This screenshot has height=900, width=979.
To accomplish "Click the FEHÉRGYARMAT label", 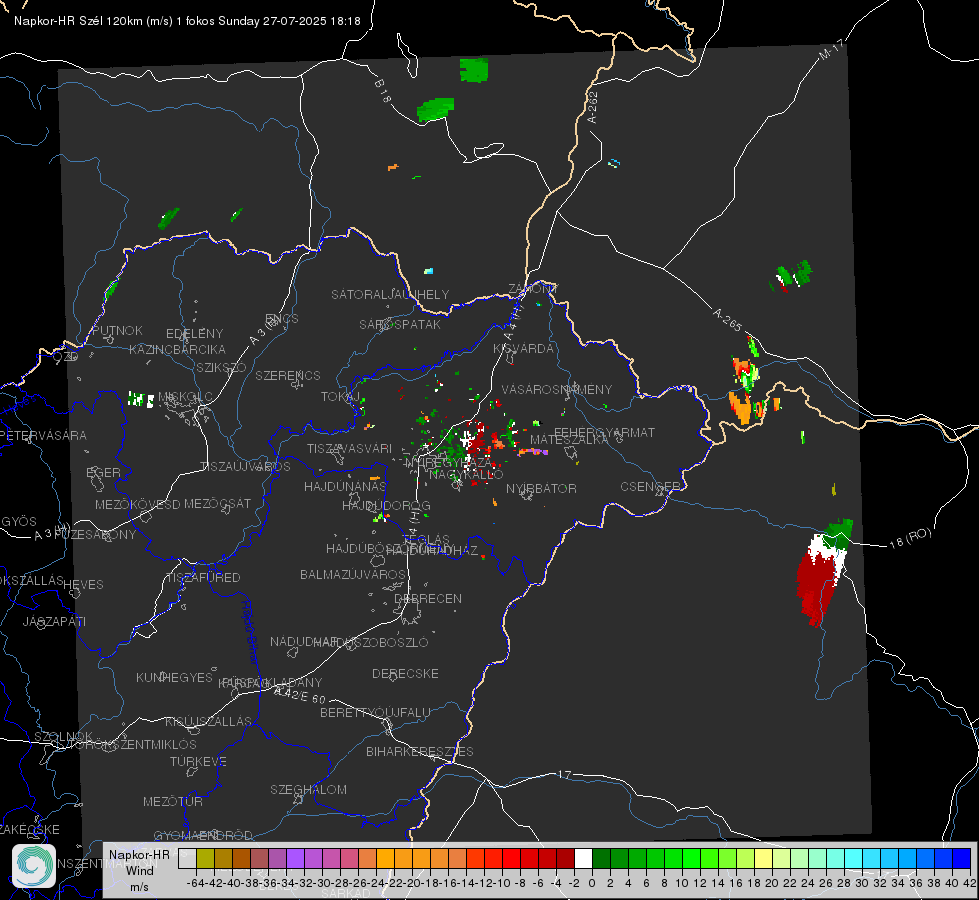I will pyautogui.click(x=604, y=432).
